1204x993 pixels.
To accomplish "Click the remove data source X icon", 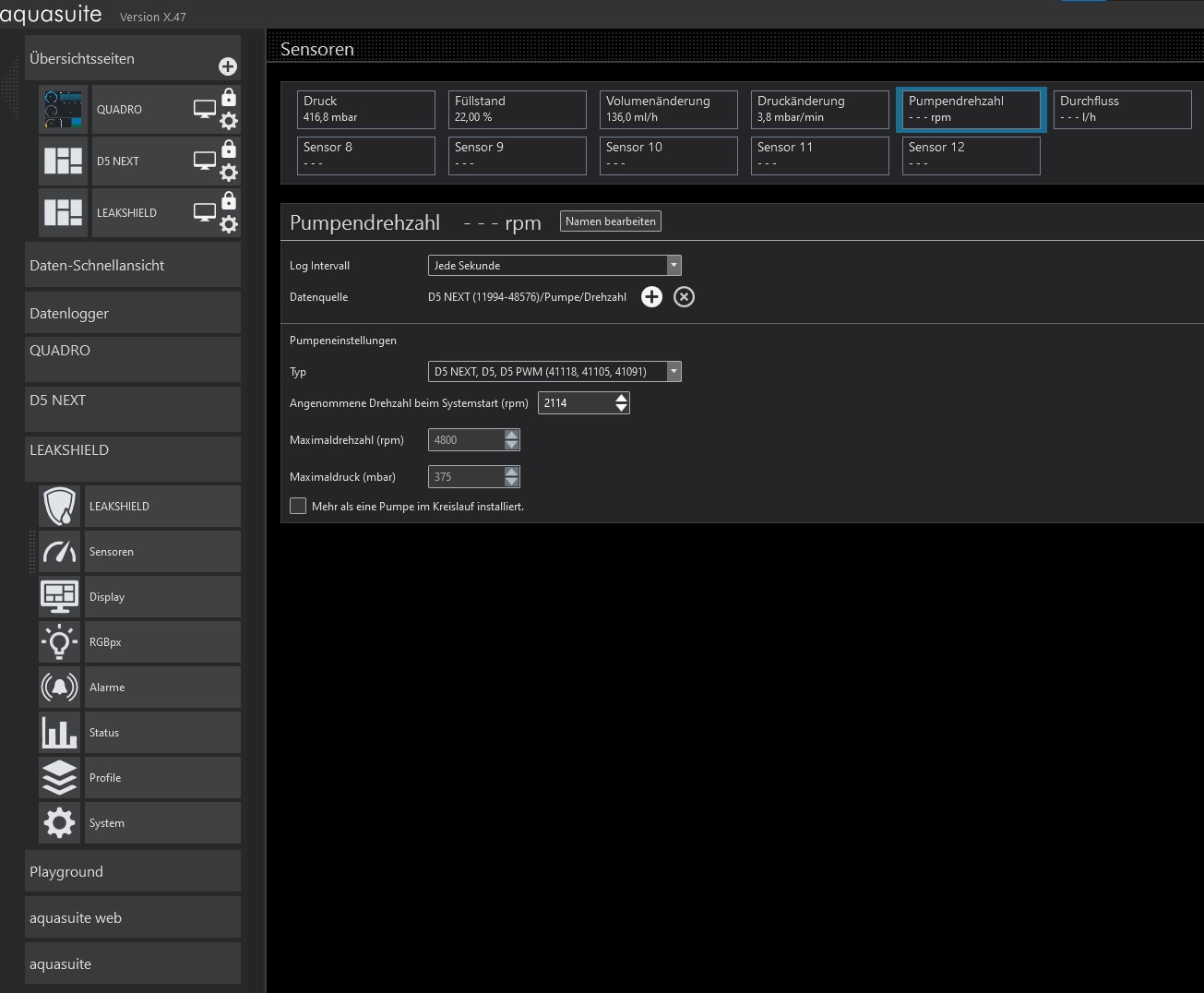I will (x=684, y=296).
